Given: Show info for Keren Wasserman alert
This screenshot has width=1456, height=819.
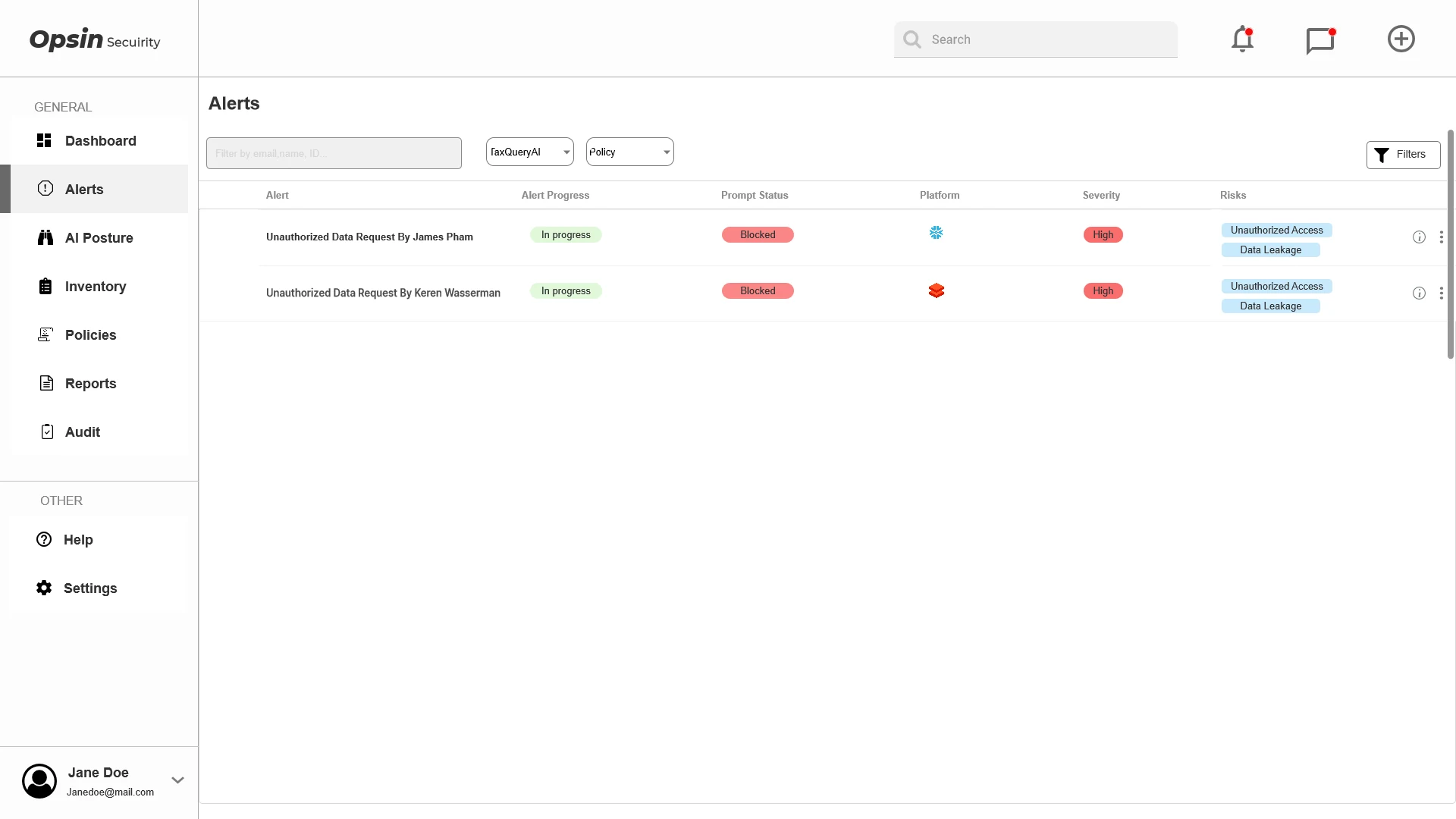Looking at the screenshot, I should point(1419,293).
